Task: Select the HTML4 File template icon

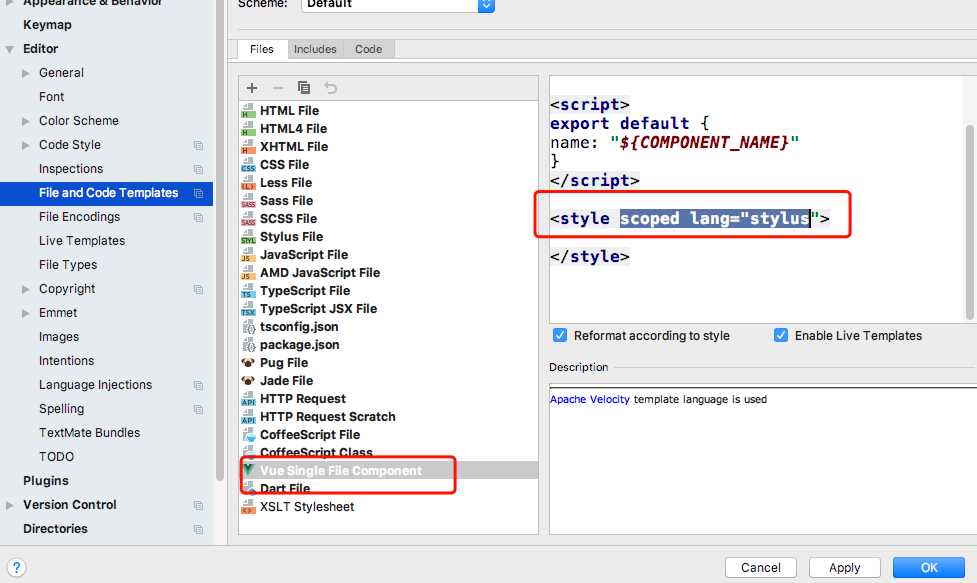Action: (248, 129)
